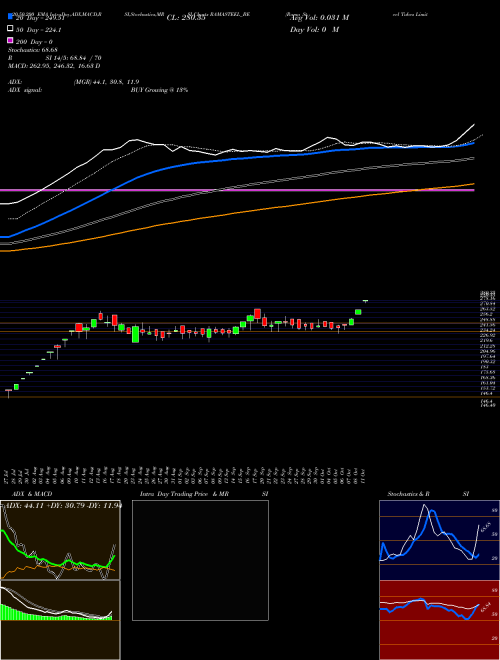Click the red-background RSI chart panel
Screen dimensions: 500x660
tap(439, 620)
